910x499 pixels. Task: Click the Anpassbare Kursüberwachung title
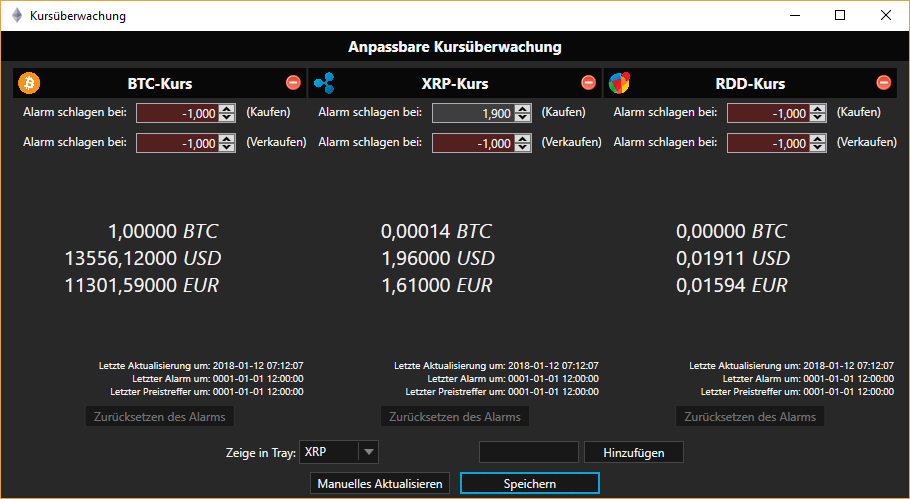tap(455, 47)
